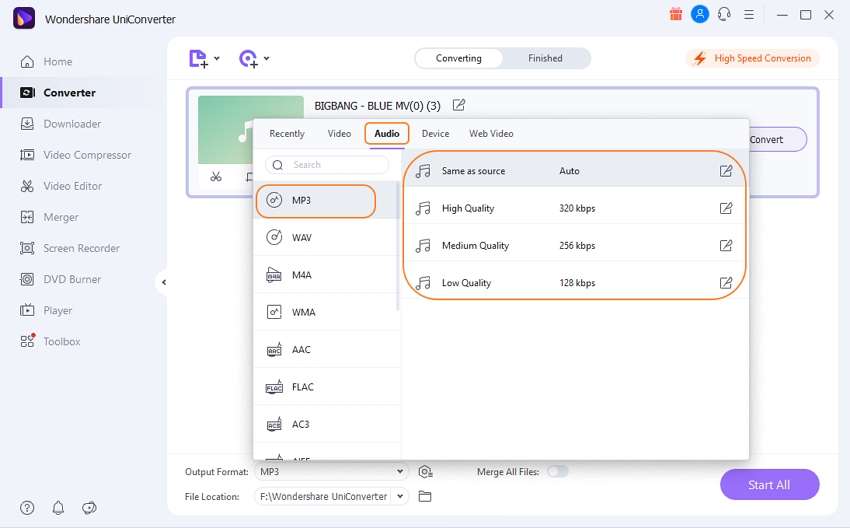Switch to the Video format tab
The image size is (850, 528).
click(339, 133)
